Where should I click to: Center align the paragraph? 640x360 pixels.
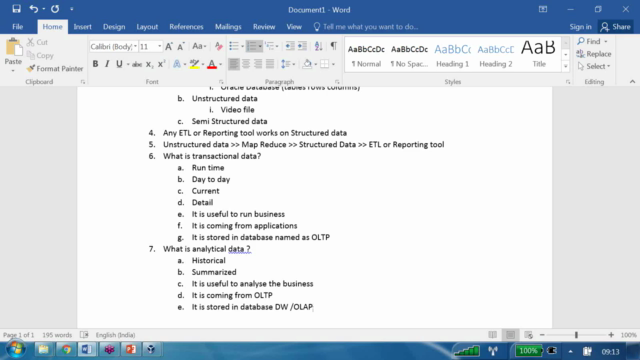tap(246, 64)
